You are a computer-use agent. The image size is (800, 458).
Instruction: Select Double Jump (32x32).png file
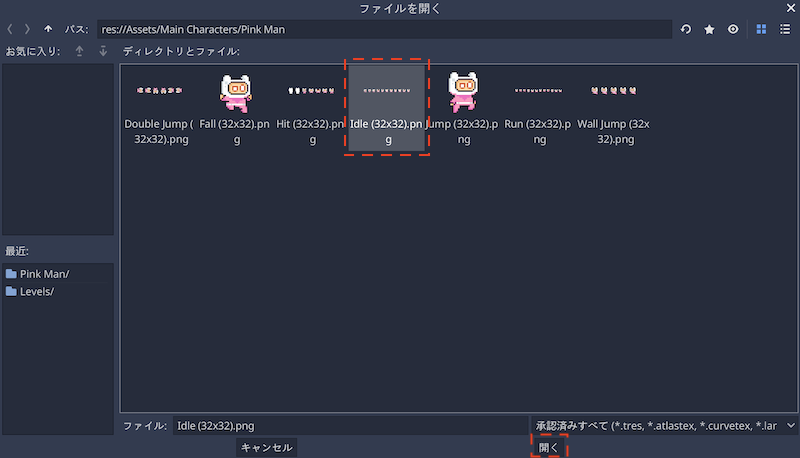(x=159, y=109)
